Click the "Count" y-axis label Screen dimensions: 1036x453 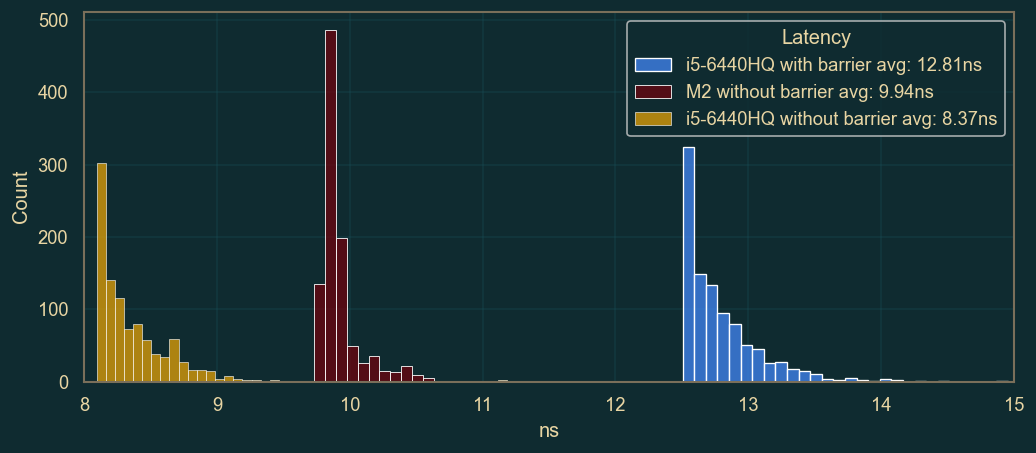click(20, 196)
